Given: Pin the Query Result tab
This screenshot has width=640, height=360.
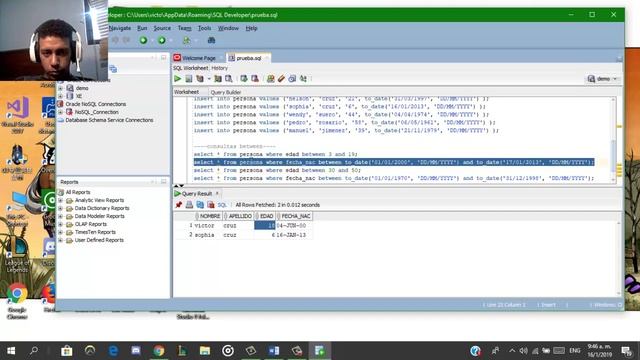Looking at the screenshot, I should 178,205.
